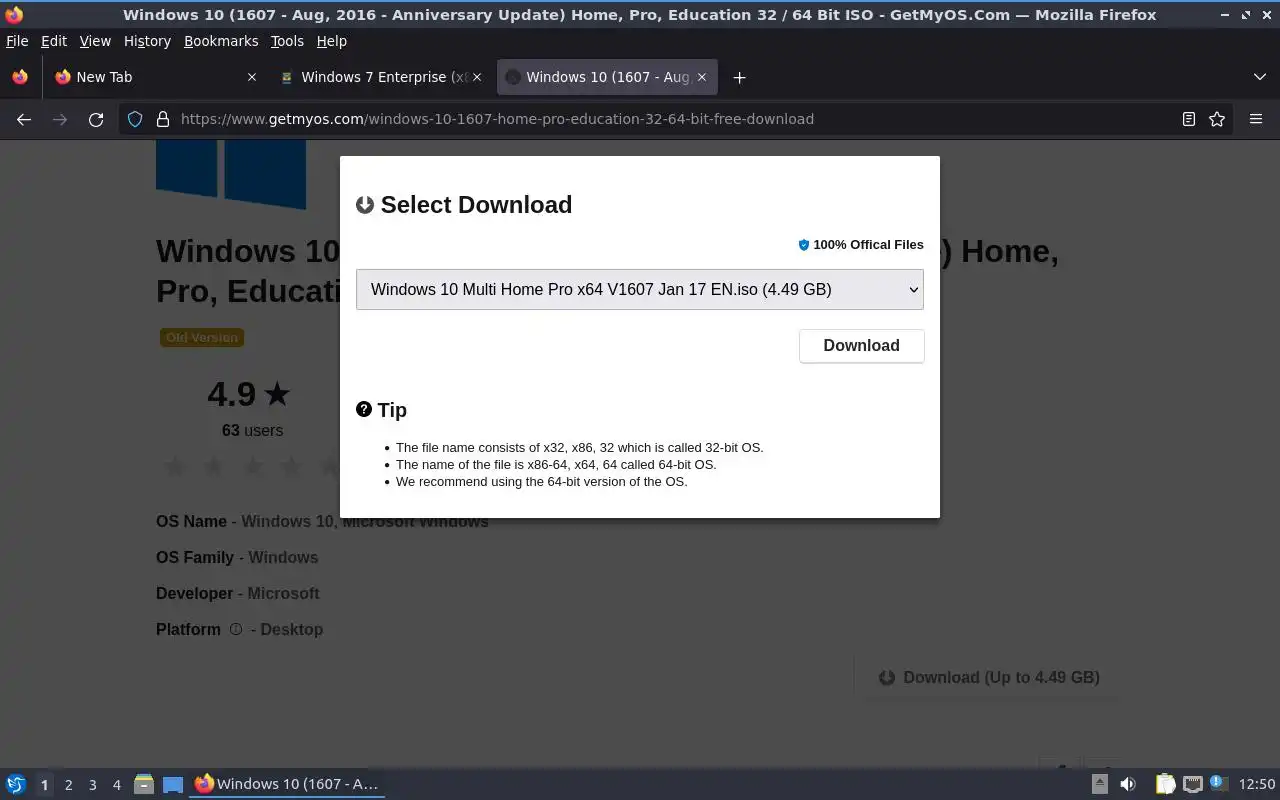Open tracking protection shield info
Screen dimensions: 1280x800
[135, 119]
